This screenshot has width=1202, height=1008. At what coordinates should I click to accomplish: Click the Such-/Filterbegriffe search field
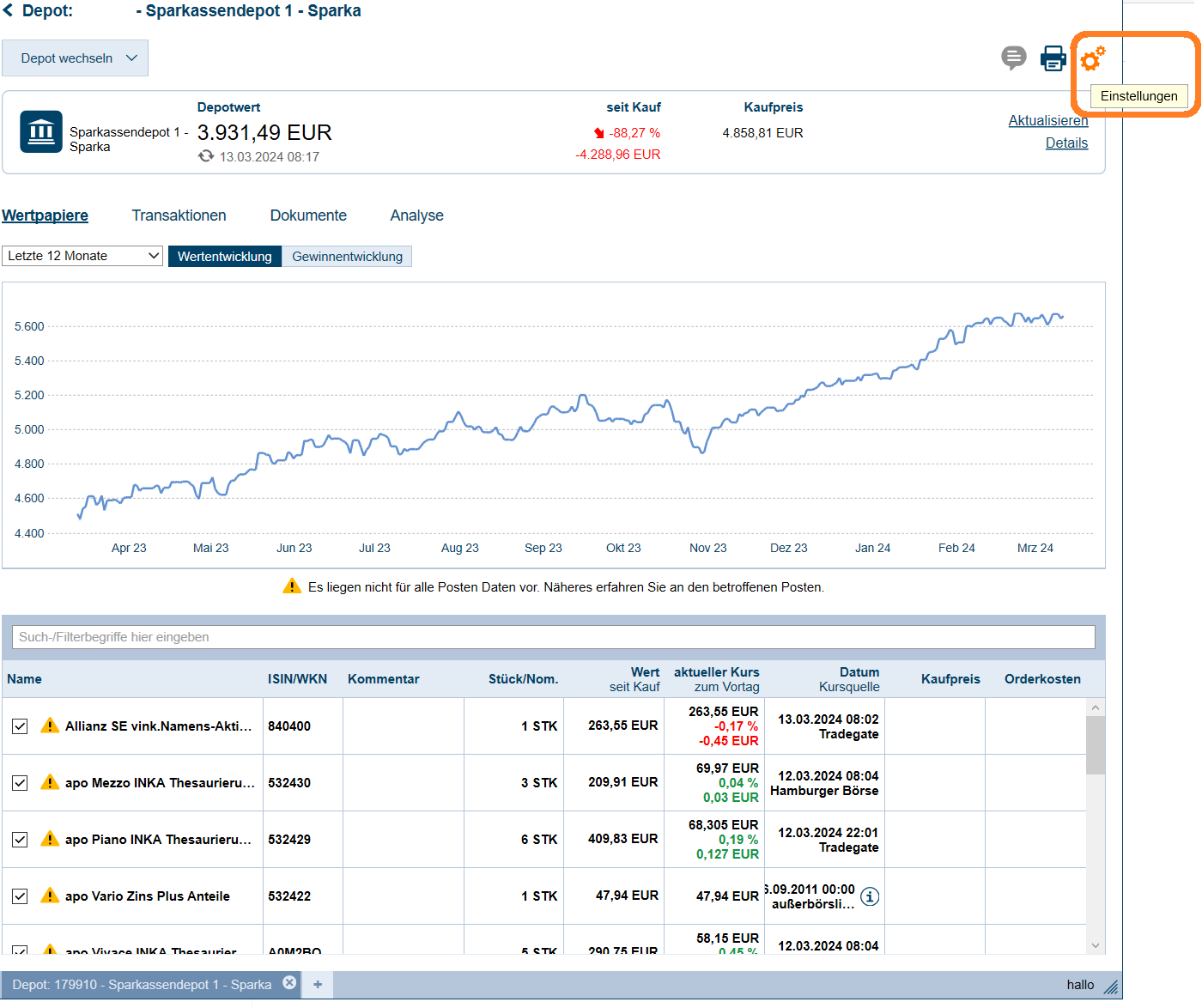tap(553, 637)
